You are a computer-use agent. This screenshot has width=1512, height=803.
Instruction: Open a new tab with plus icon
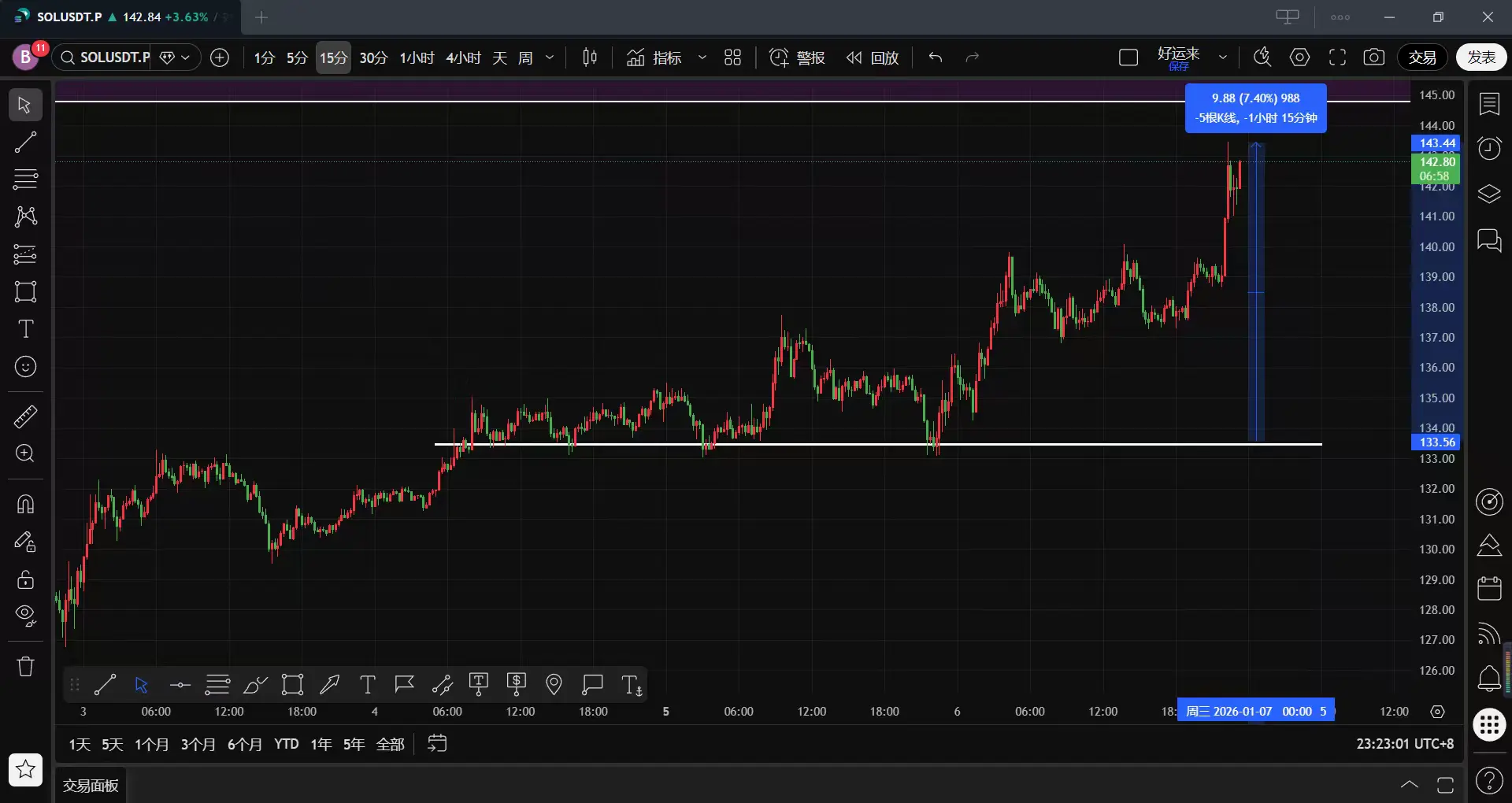click(x=261, y=17)
